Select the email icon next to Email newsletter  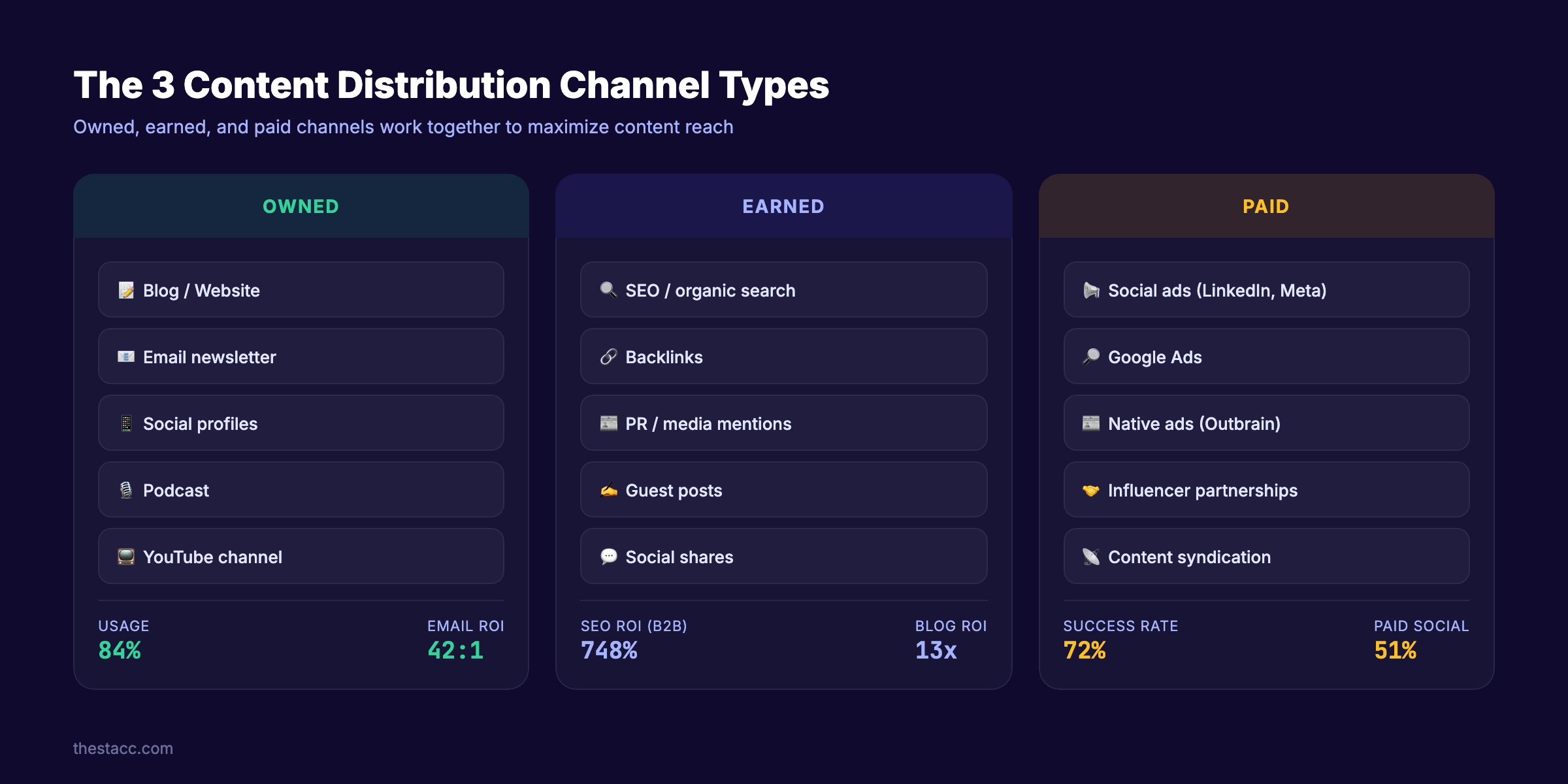tap(125, 357)
